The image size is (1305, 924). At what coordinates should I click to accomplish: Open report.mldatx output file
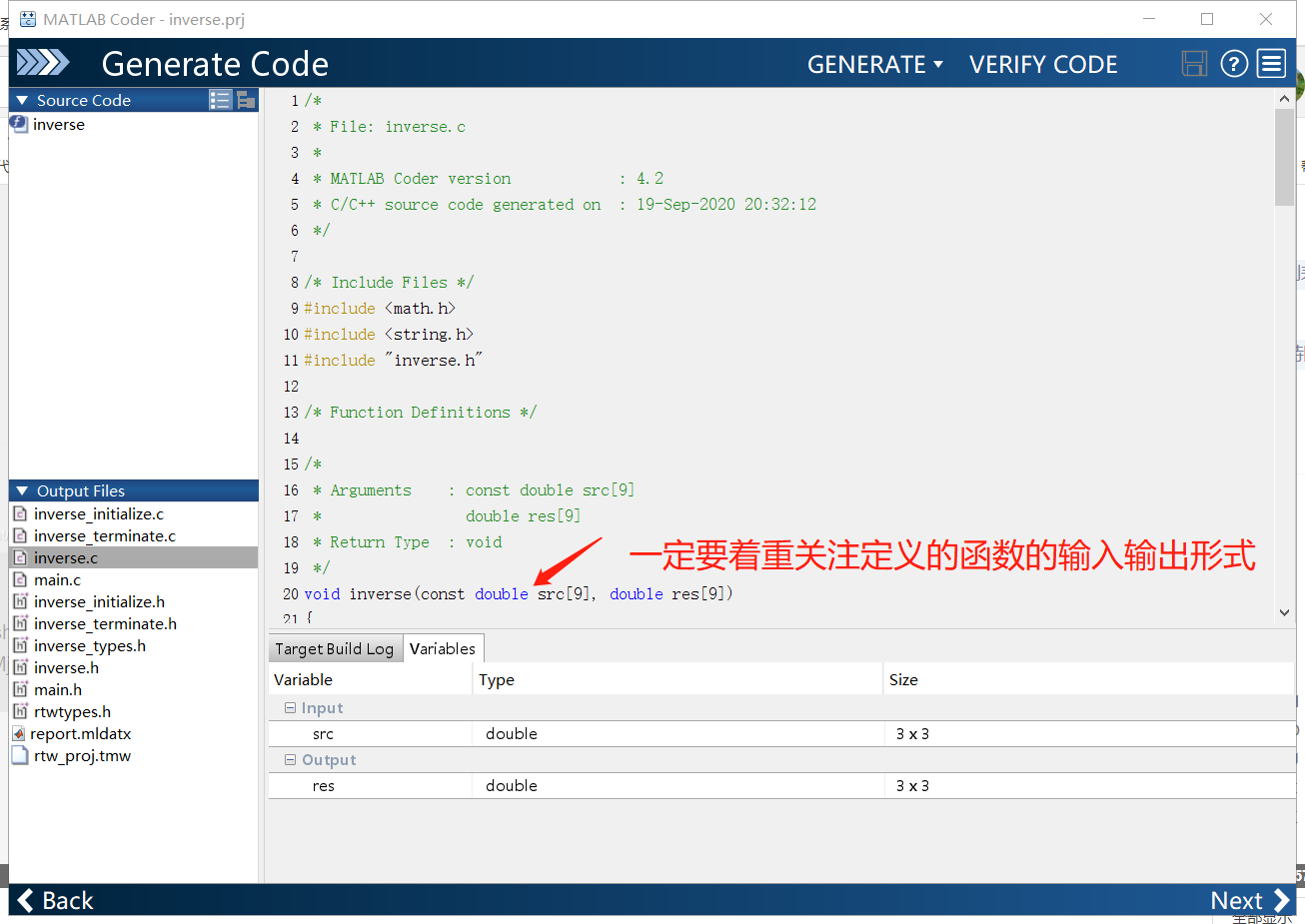[x=81, y=733]
